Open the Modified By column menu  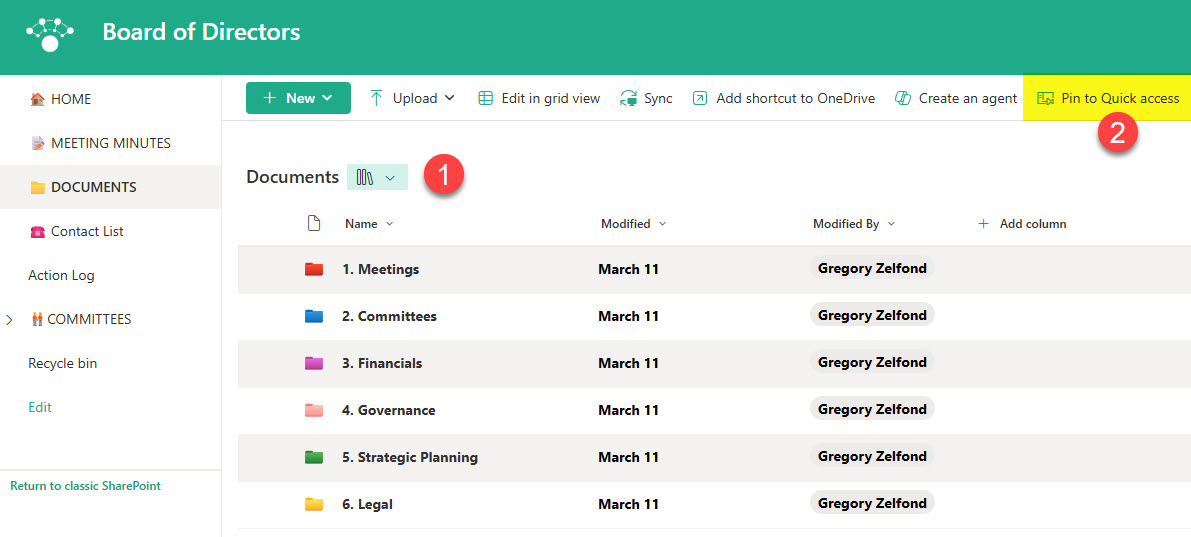click(853, 224)
